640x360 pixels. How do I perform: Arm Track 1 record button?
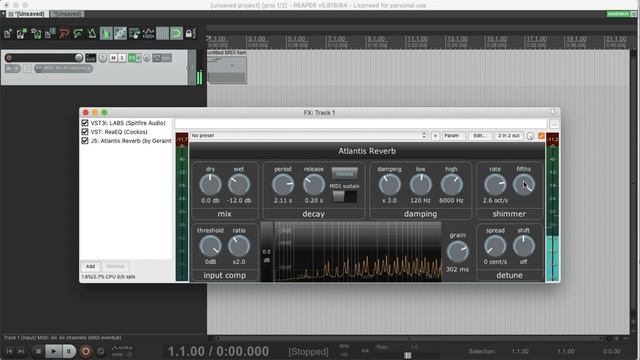(9, 58)
